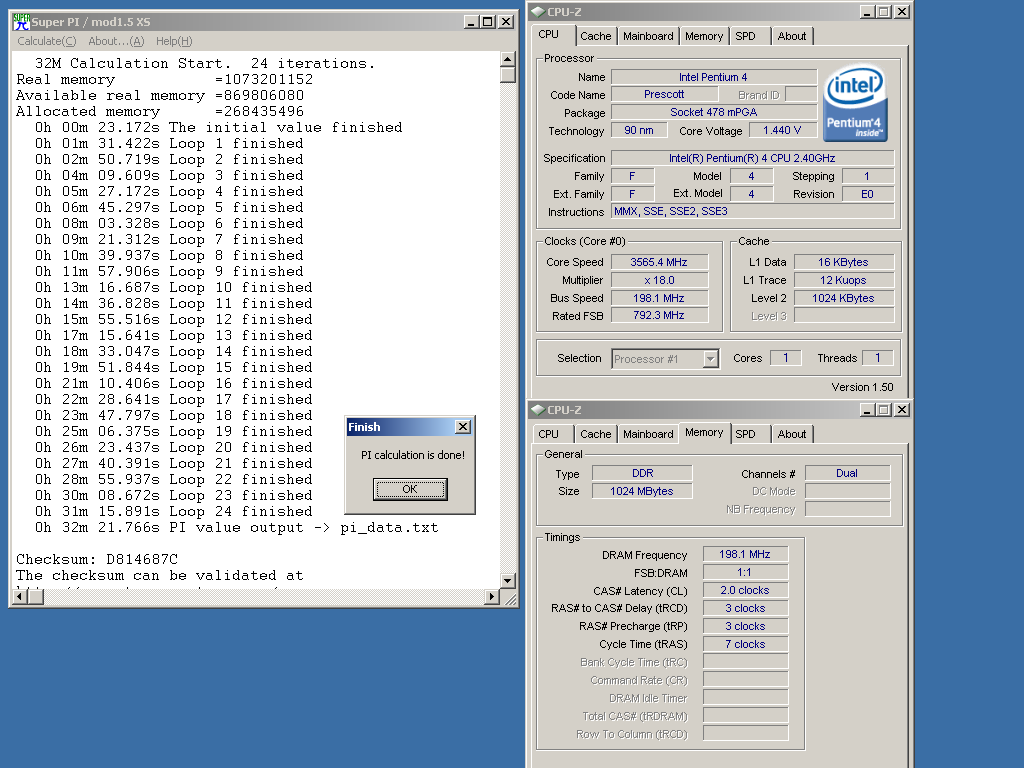This screenshot has height=768, width=1024.
Task: Switch to Mainboard tab in top CPU-Z
Action: coord(648,36)
